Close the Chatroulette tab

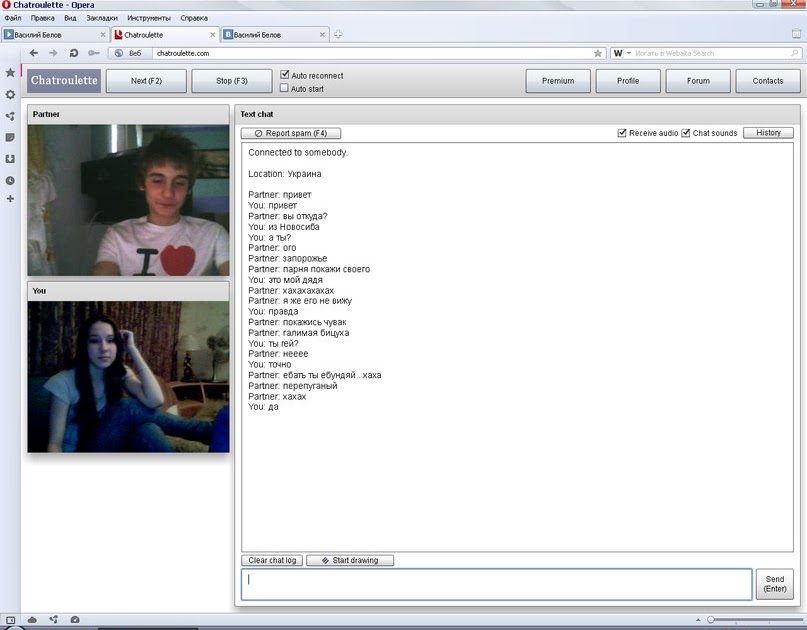point(213,34)
